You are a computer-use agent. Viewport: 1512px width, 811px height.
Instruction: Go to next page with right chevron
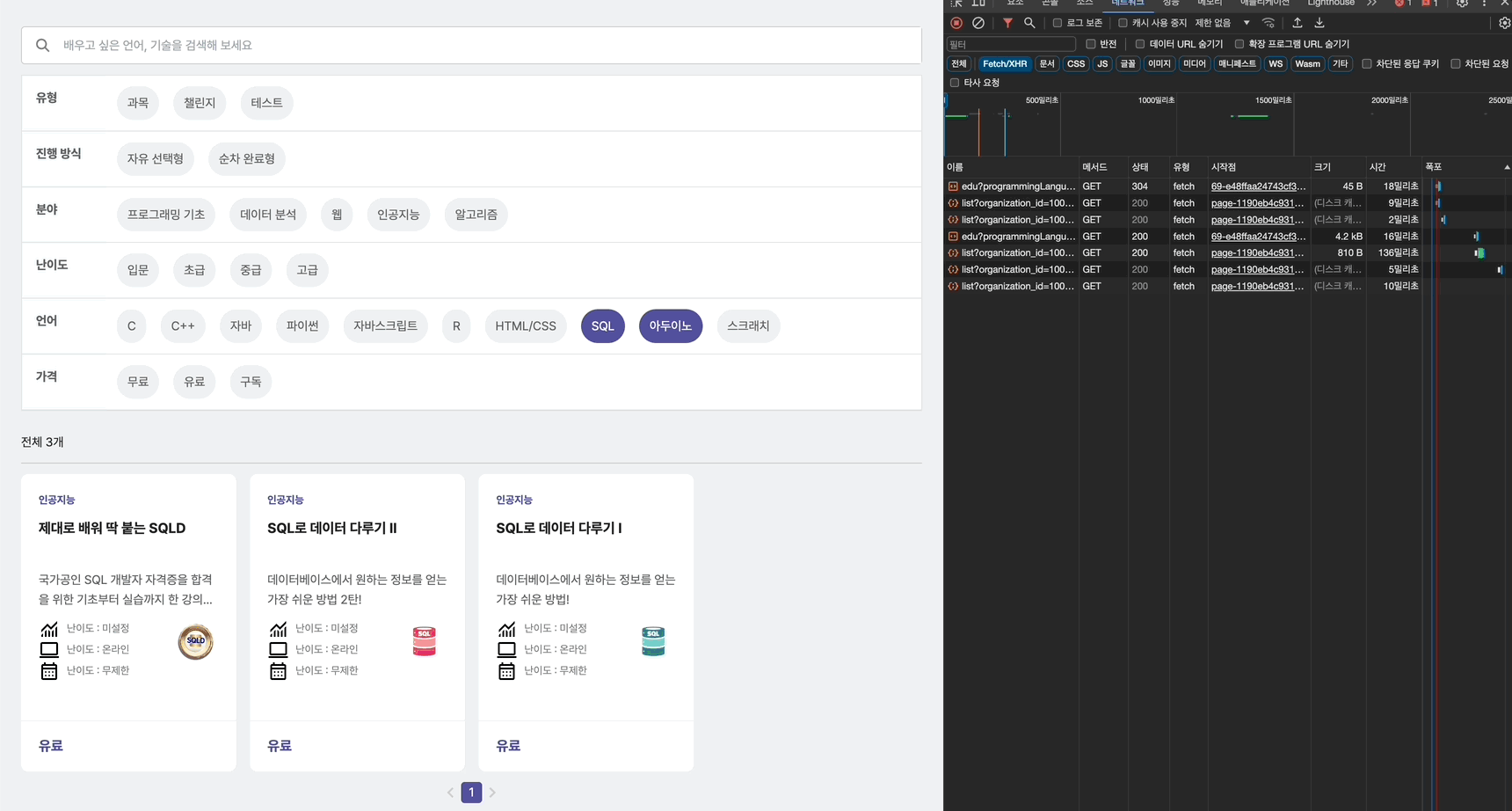(x=492, y=793)
